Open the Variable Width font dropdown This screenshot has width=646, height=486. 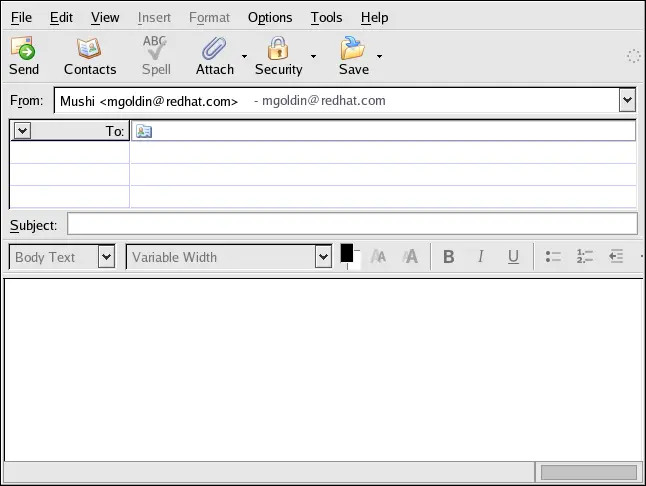tap(323, 257)
